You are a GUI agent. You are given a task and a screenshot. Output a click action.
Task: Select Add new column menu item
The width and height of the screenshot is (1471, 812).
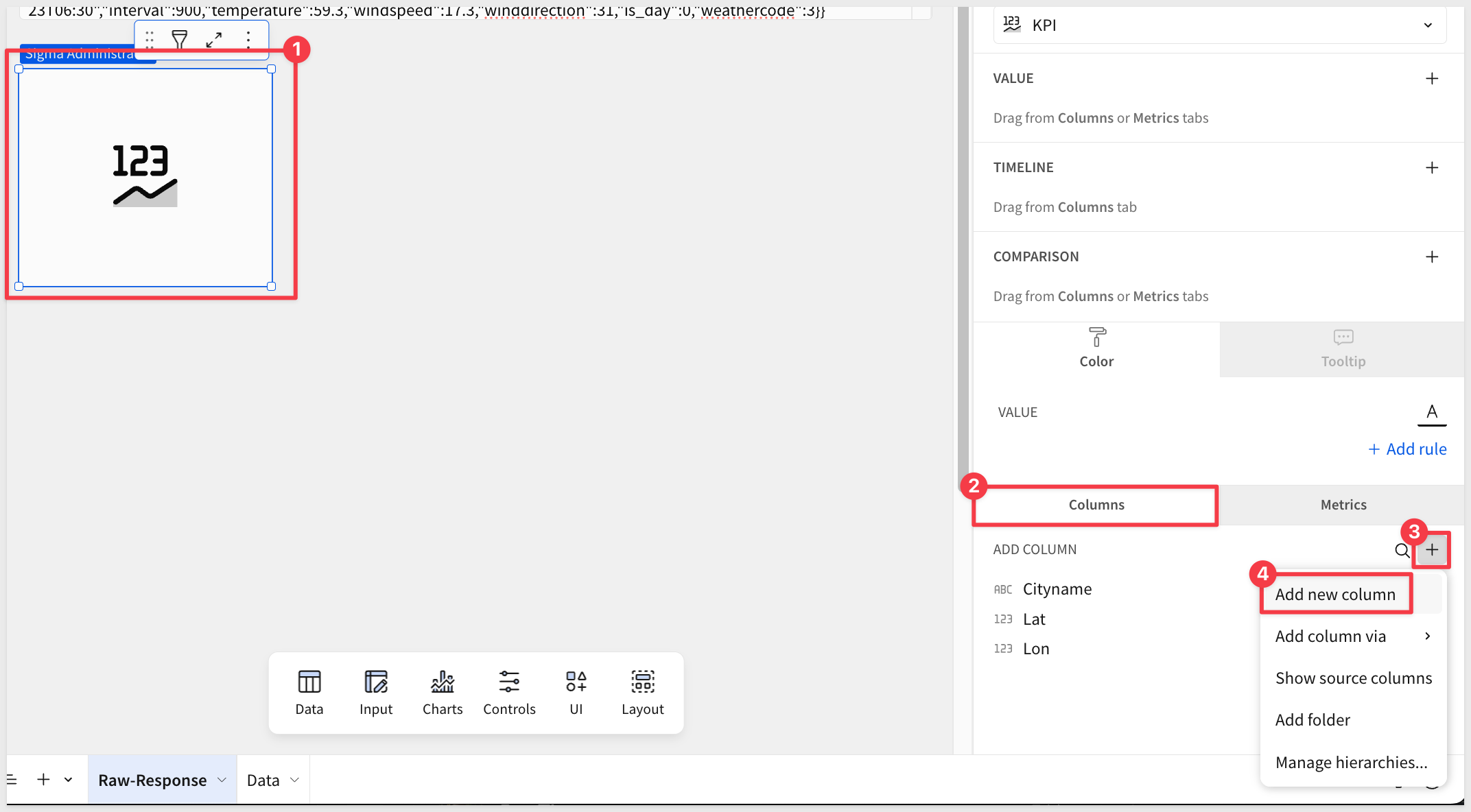(x=1335, y=595)
